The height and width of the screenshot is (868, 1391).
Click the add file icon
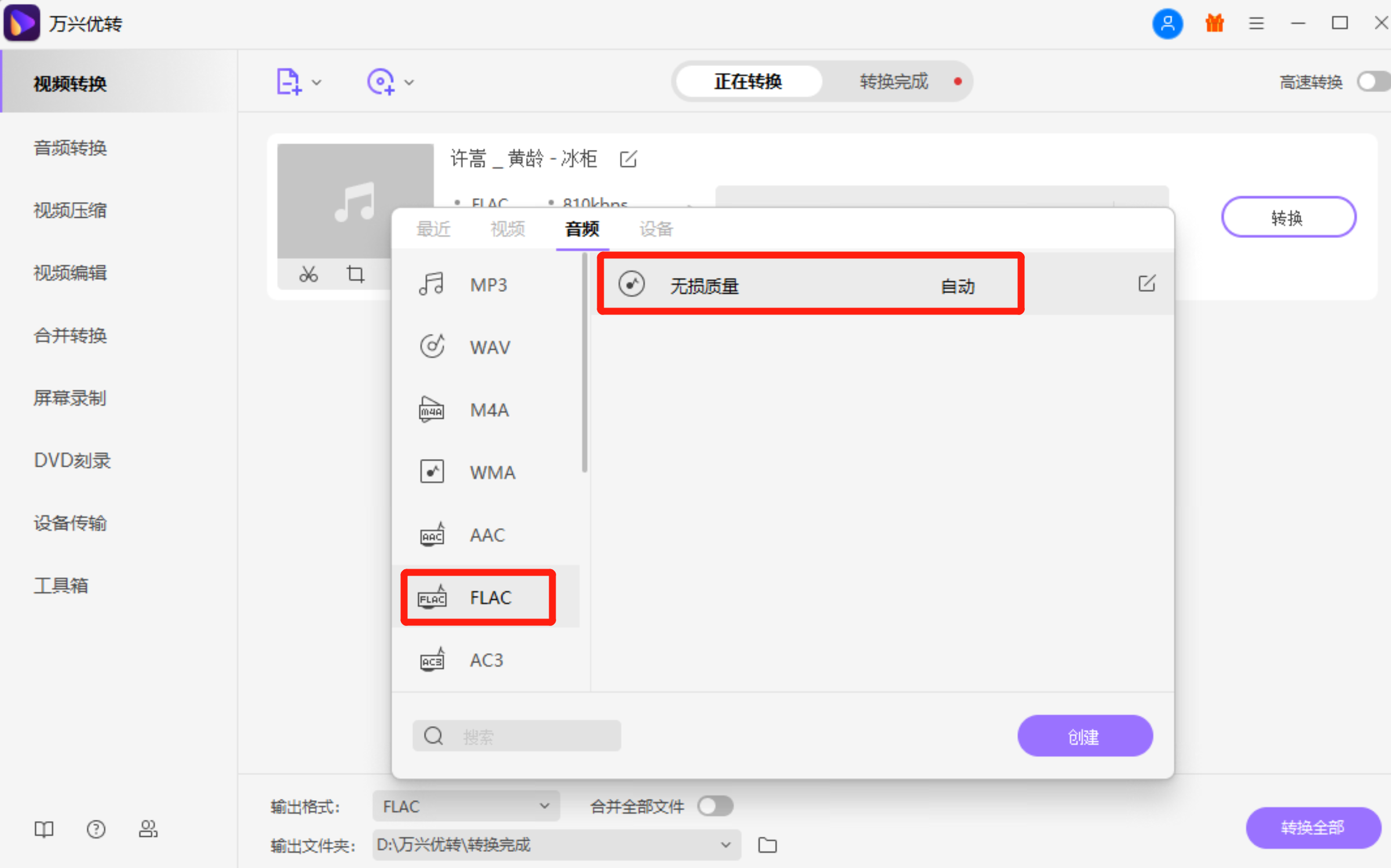[289, 82]
